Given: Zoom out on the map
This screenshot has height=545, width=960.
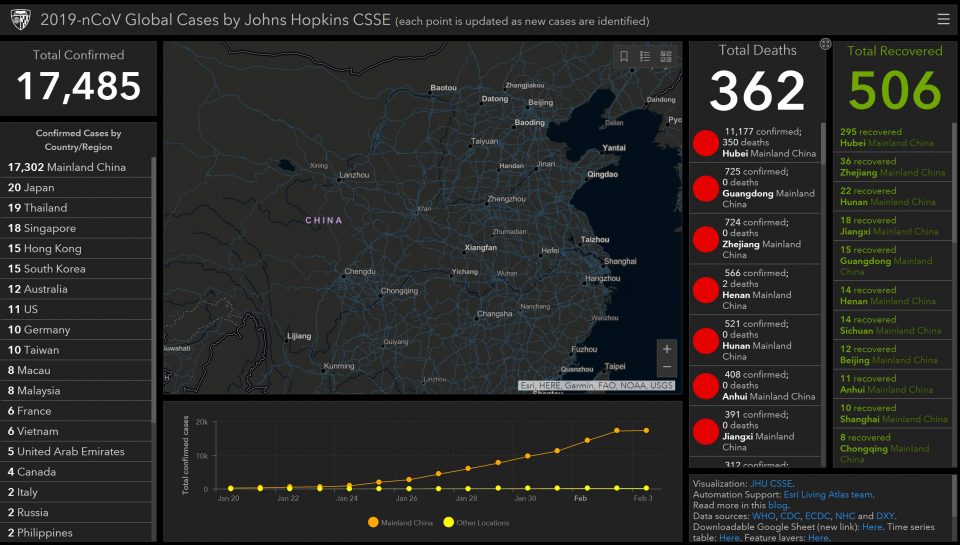Looking at the screenshot, I should click(x=667, y=367).
